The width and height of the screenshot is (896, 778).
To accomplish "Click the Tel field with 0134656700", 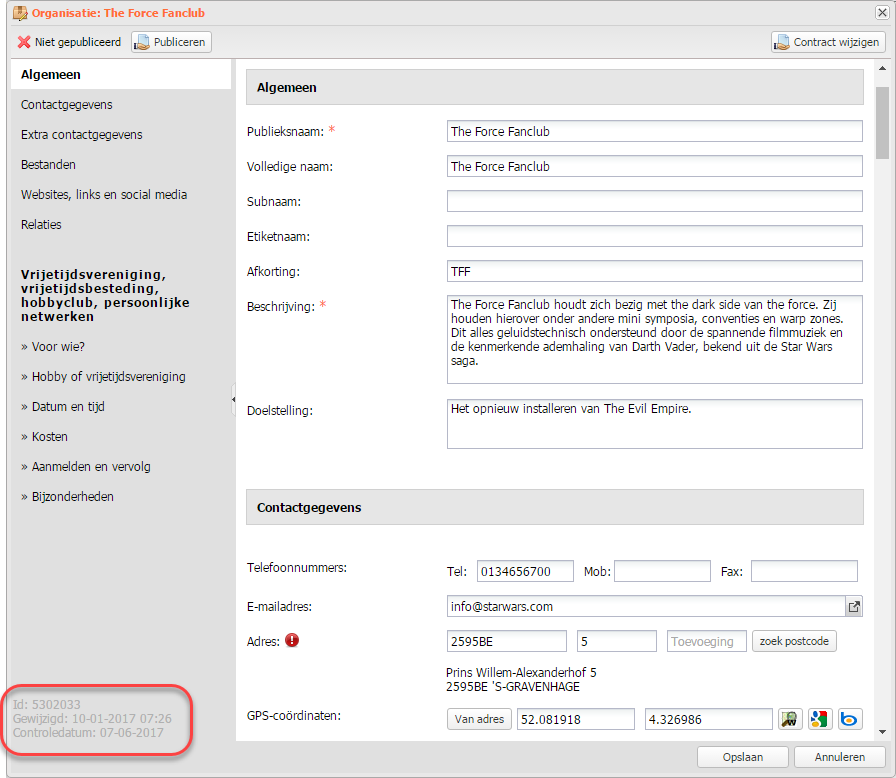I will point(525,571).
